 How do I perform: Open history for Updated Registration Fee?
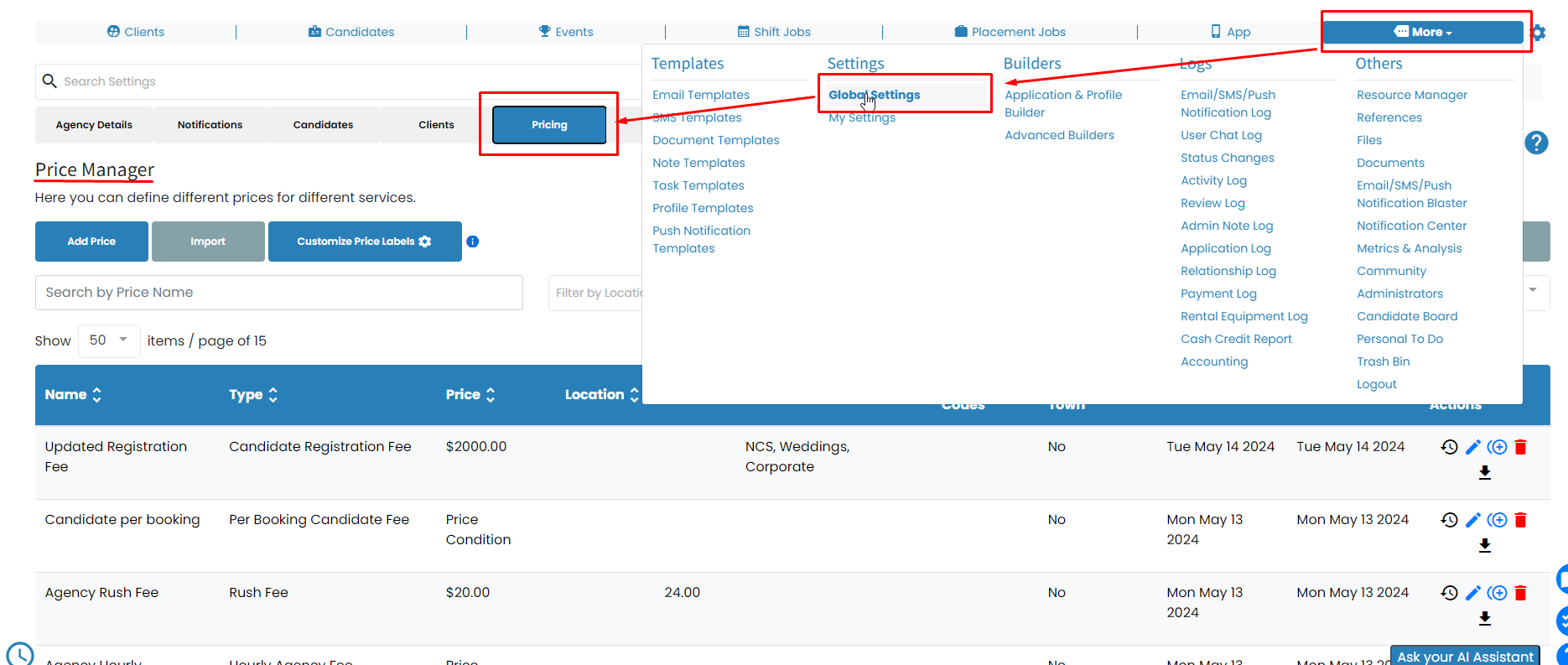(x=1449, y=447)
